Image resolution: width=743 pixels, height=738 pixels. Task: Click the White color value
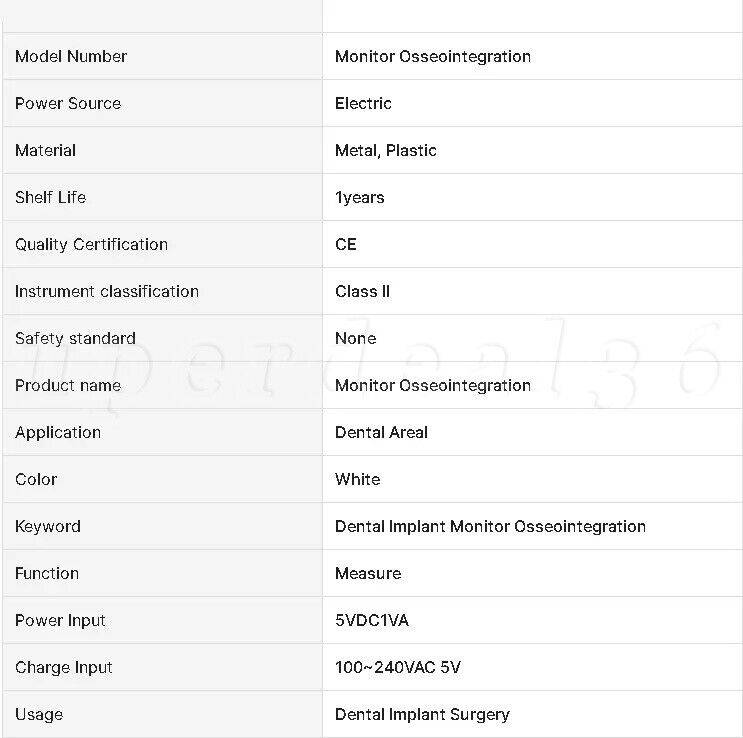(x=357, y=479)
